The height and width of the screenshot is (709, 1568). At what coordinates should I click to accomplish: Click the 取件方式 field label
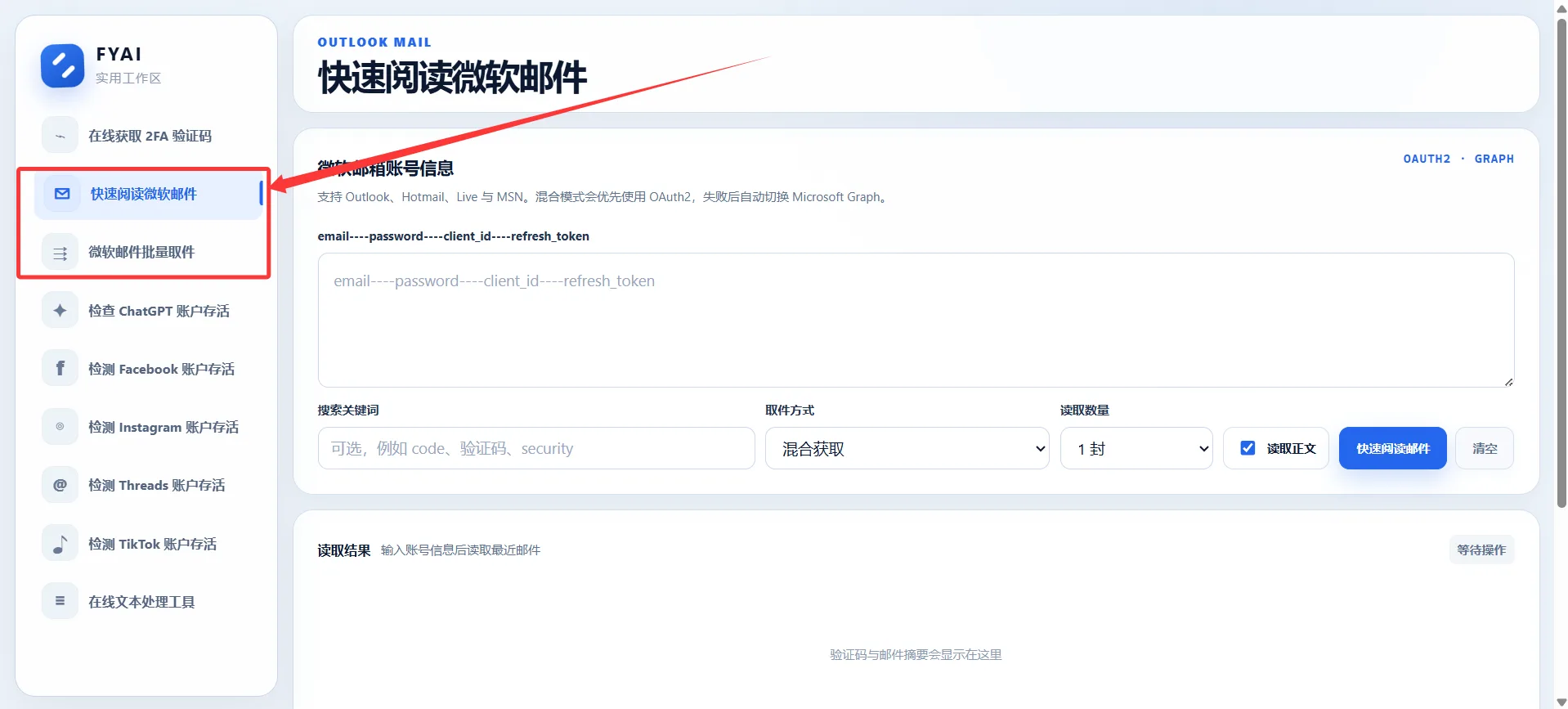click(790, 411)
